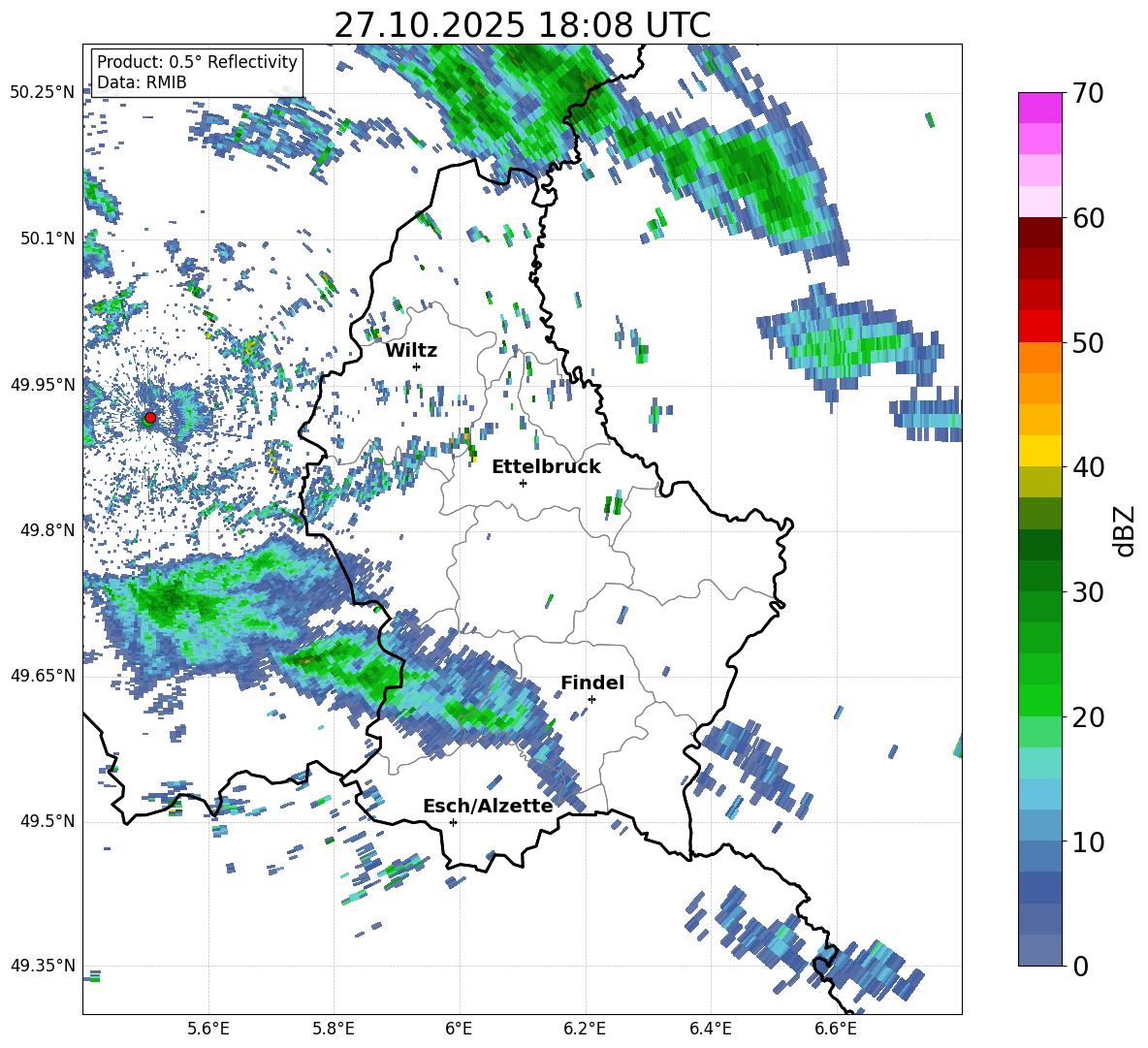Click the 49.5°N latitude label
This screenshot has width=1148, height=1048.
[48, 822]
